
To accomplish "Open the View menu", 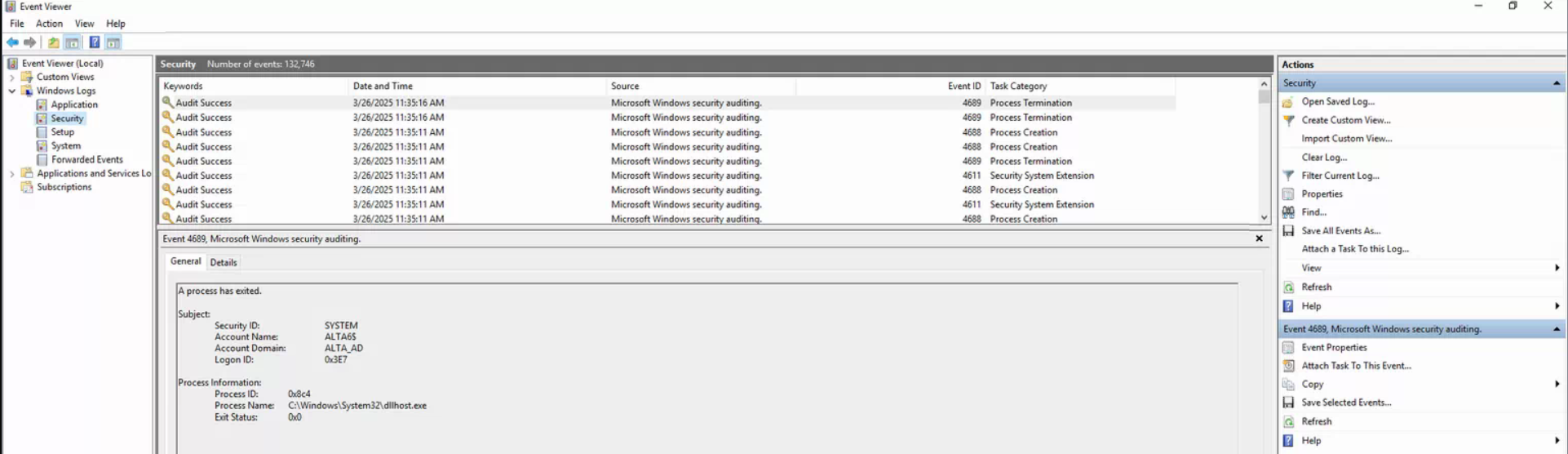I will (x=84, y=24).
